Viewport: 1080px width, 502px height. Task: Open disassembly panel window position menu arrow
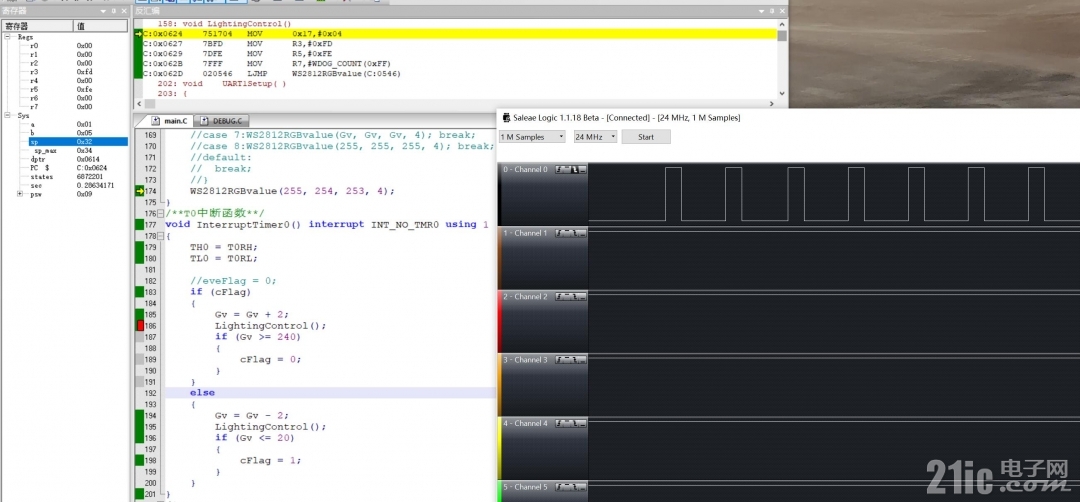click(x=761, y=10)
